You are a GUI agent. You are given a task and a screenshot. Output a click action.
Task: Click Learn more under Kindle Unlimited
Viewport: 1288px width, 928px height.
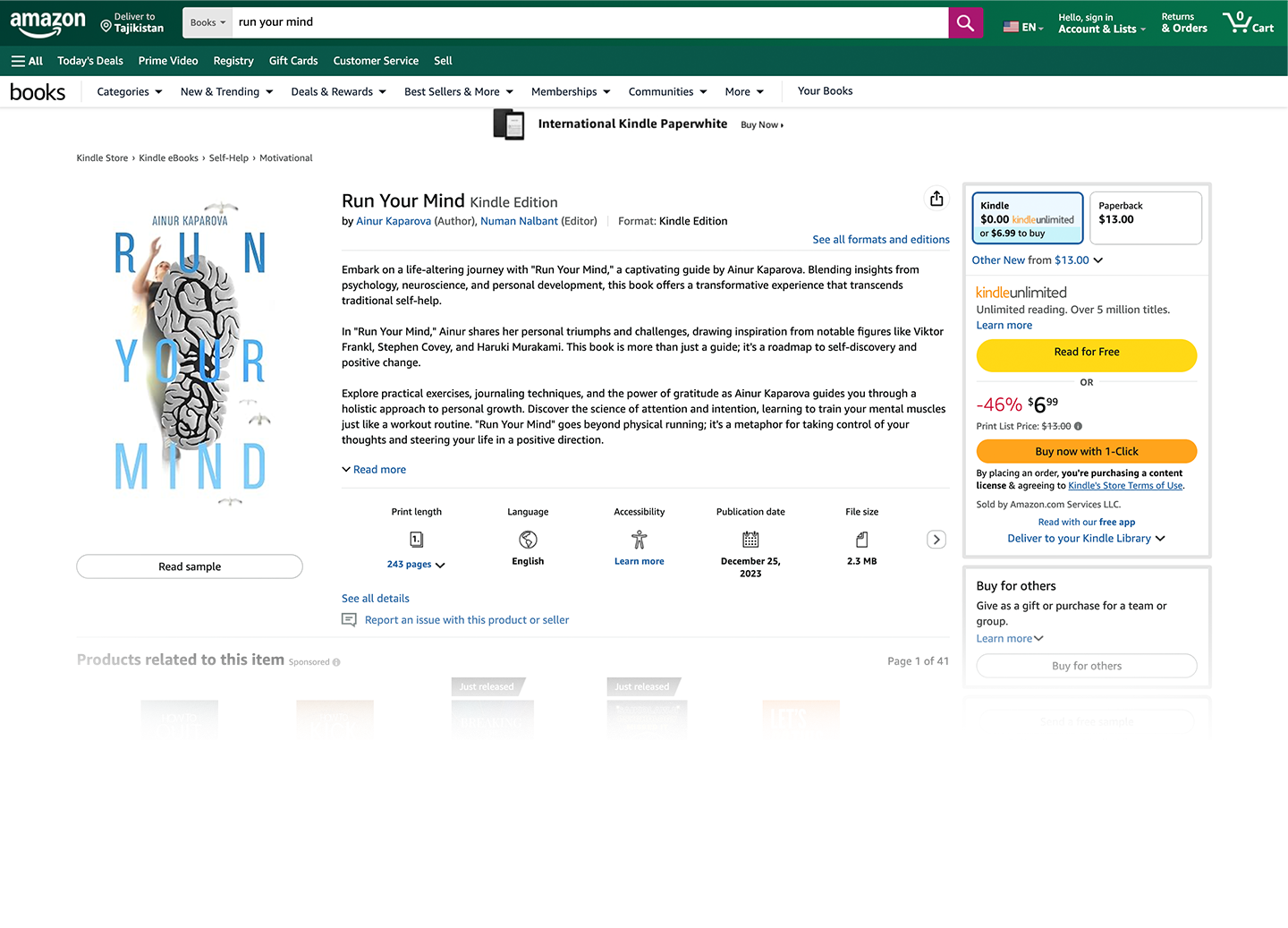pyautogui.click(x=1004, y=326)
